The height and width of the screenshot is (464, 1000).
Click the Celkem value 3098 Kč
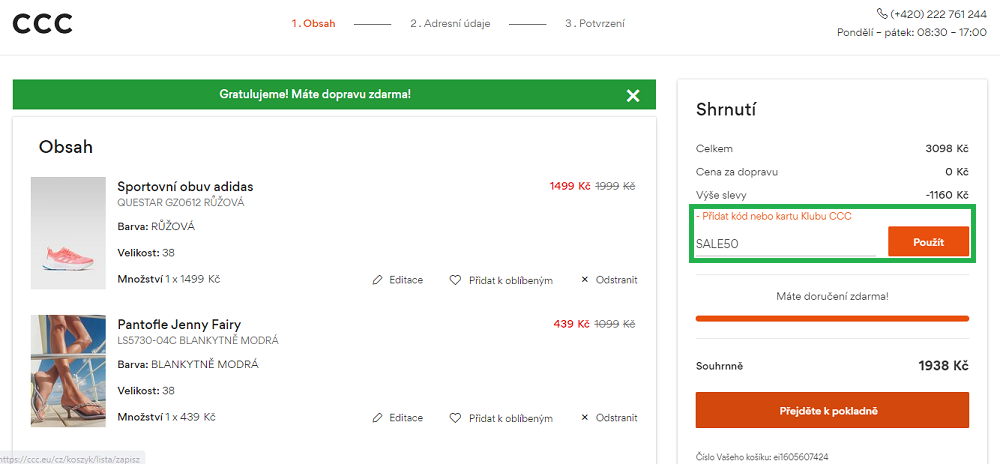[947, 149]
